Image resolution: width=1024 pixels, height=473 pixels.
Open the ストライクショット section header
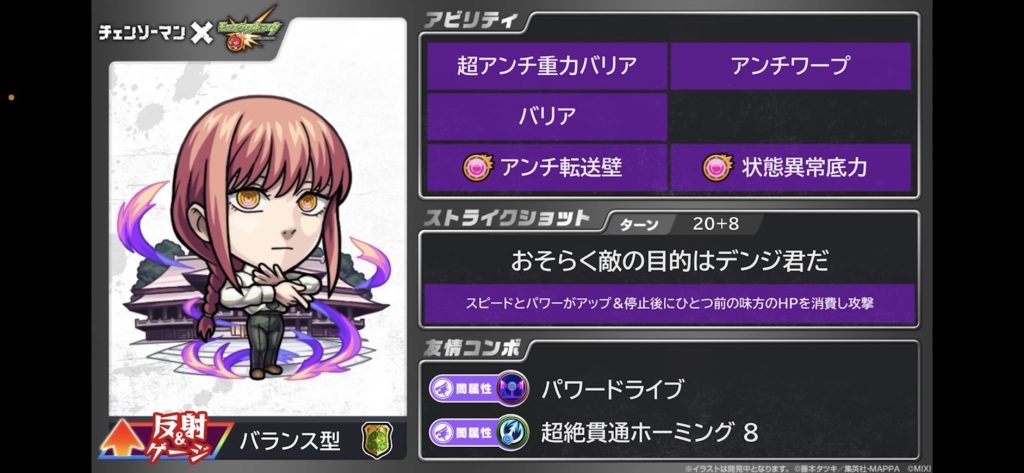coord(507,219)
